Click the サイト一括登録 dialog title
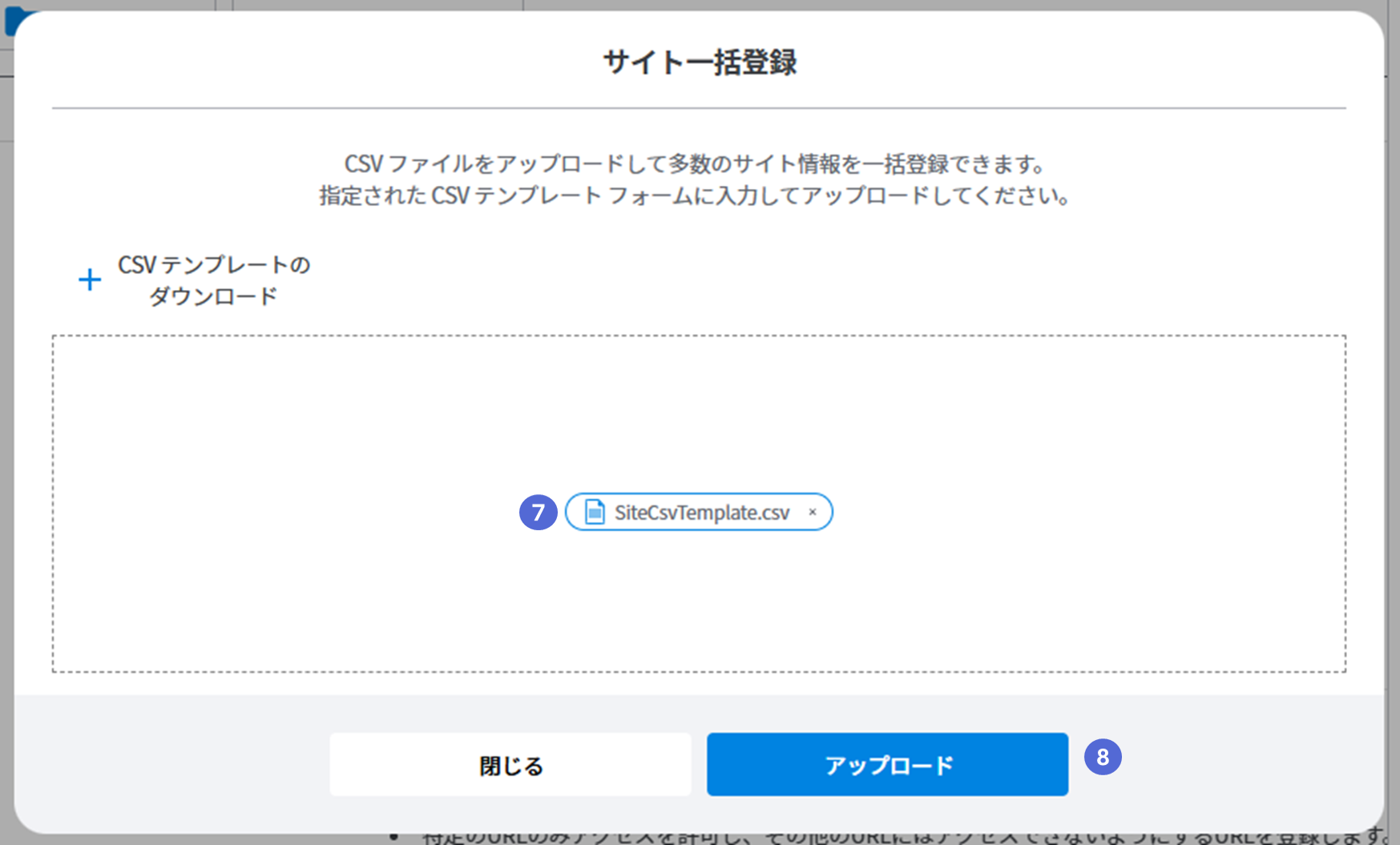Screen dimensions: 1400x845 click(x=700, y=62)
